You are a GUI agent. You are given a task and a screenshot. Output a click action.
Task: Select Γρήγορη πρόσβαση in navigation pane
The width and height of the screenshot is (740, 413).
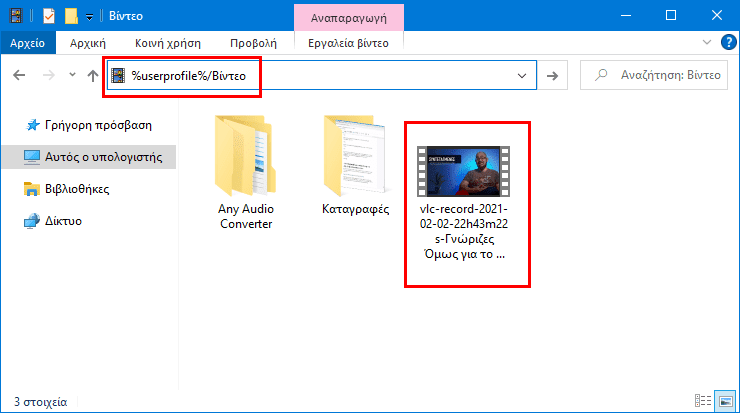[98, 125]
